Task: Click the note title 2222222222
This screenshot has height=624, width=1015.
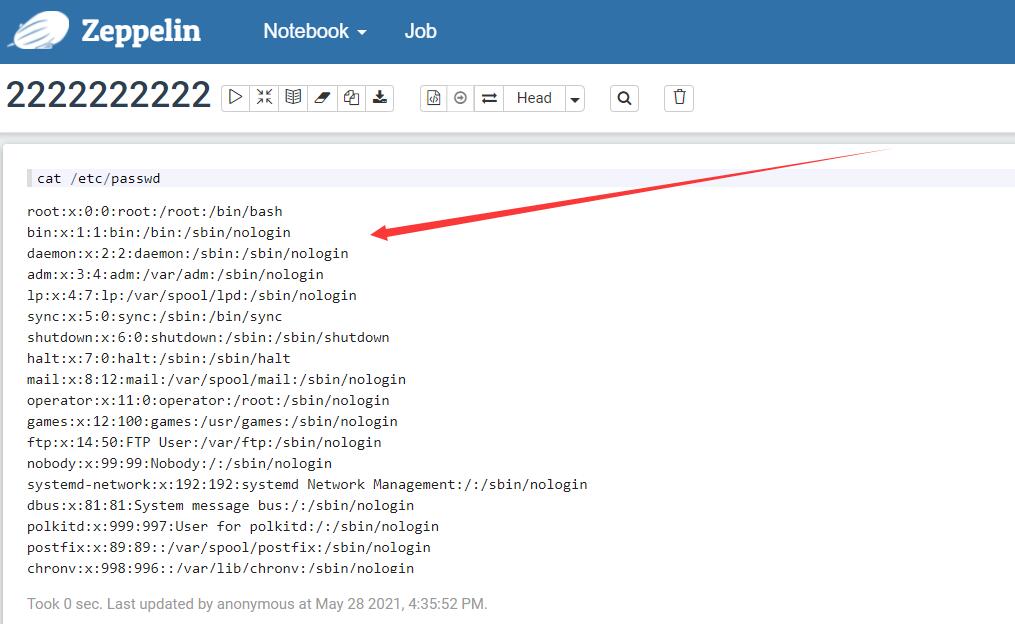Action: point(108,97)
